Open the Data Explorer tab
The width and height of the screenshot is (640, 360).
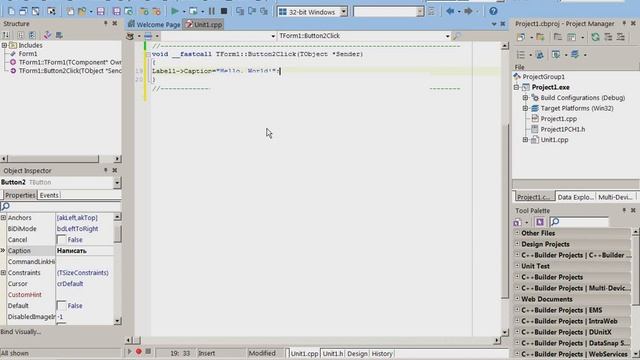coord(575,197)
